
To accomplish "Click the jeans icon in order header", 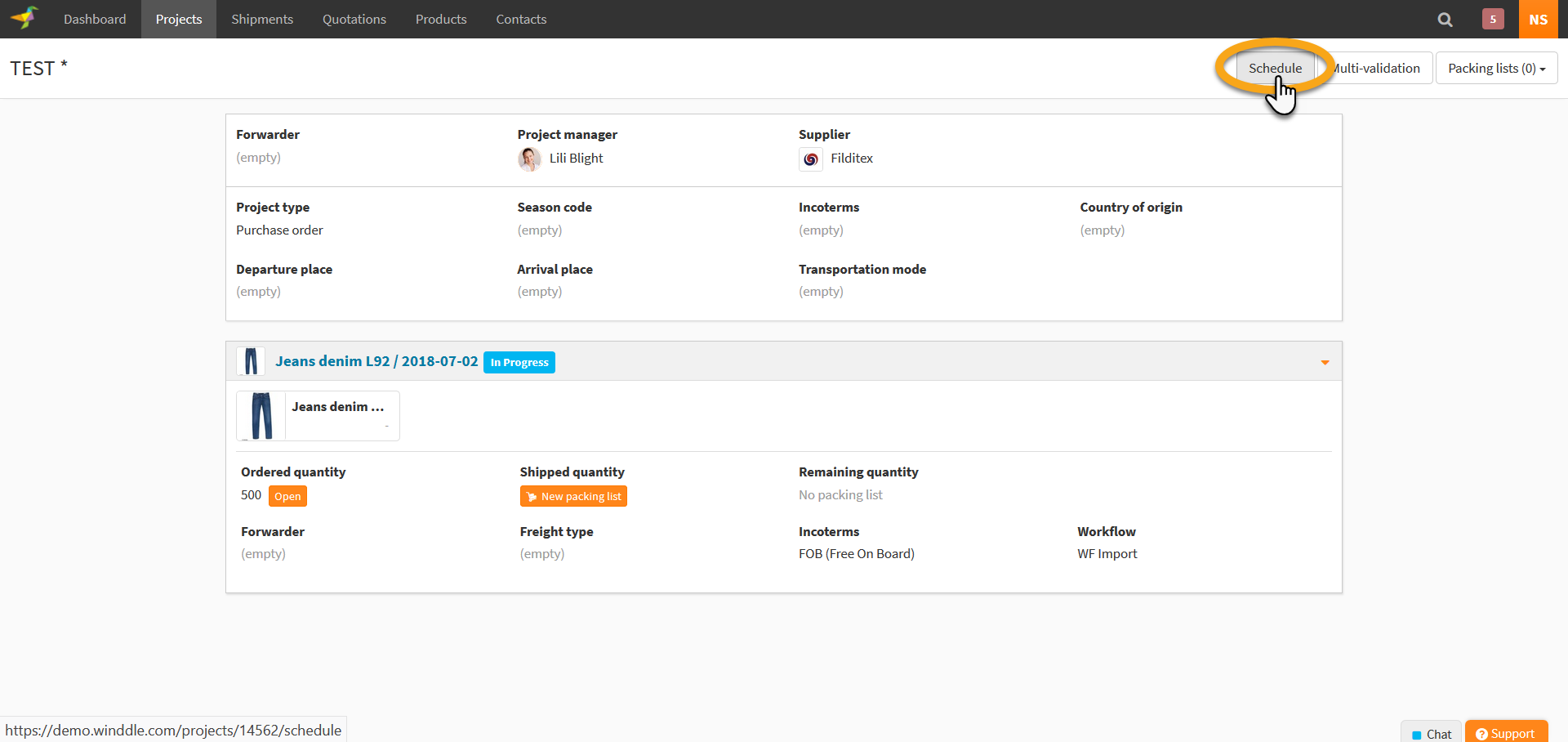I will click(x=251, y=361).
